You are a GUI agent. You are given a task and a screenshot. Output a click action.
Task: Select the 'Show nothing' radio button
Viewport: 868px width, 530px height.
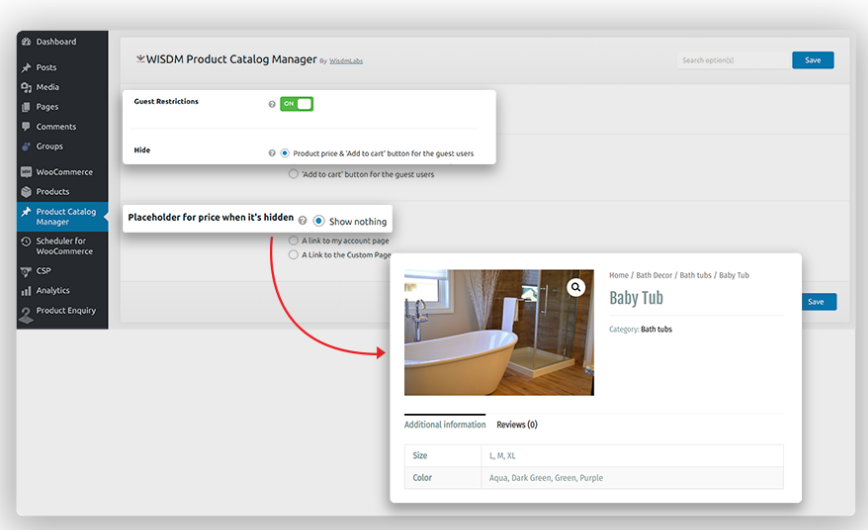click(x=319, y=220)
